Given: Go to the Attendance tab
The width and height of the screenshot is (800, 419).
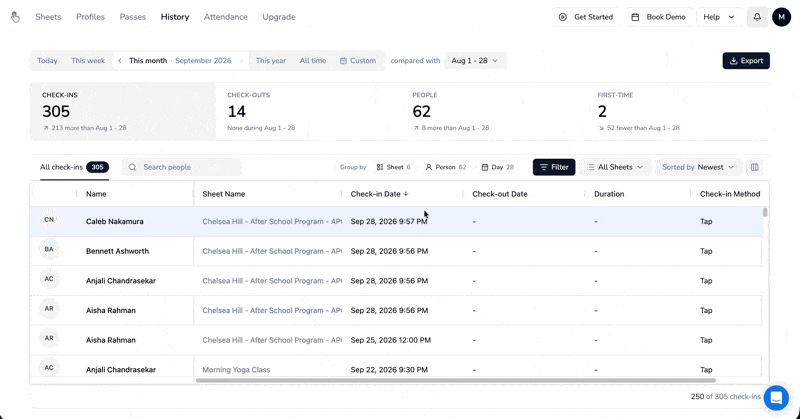Looking at the screenshot, I should pyautogui.click(x=226, y=17).
